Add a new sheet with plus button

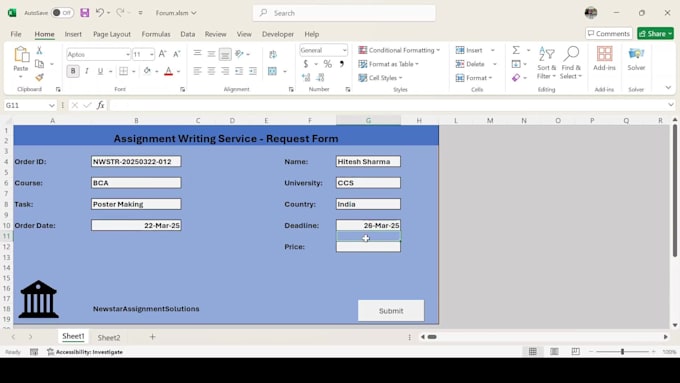[x=152, y=337]
